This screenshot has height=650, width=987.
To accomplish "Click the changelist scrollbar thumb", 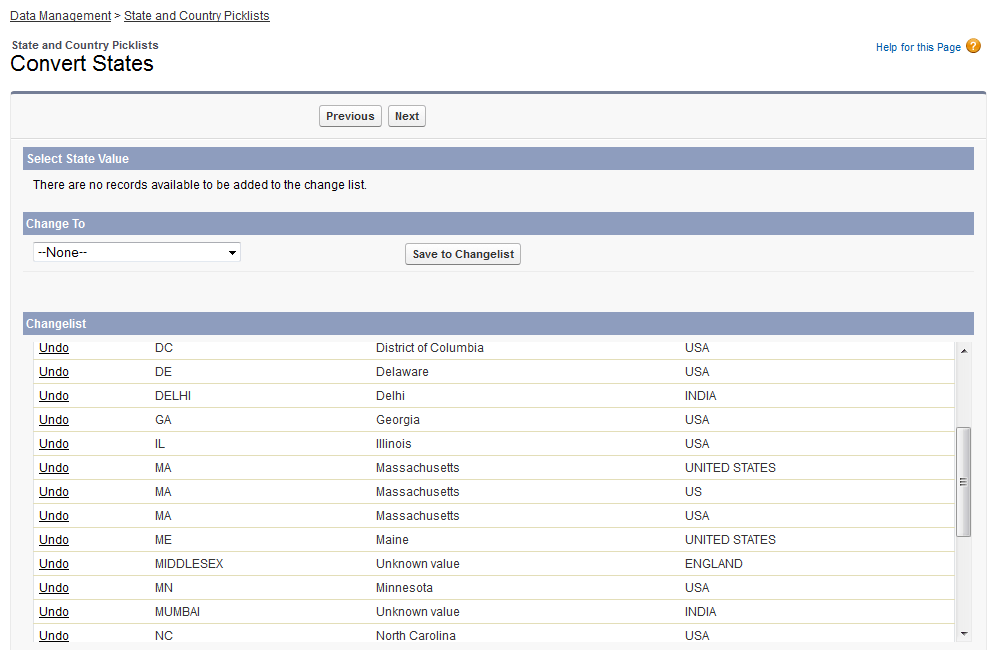I will click(964, 481).
